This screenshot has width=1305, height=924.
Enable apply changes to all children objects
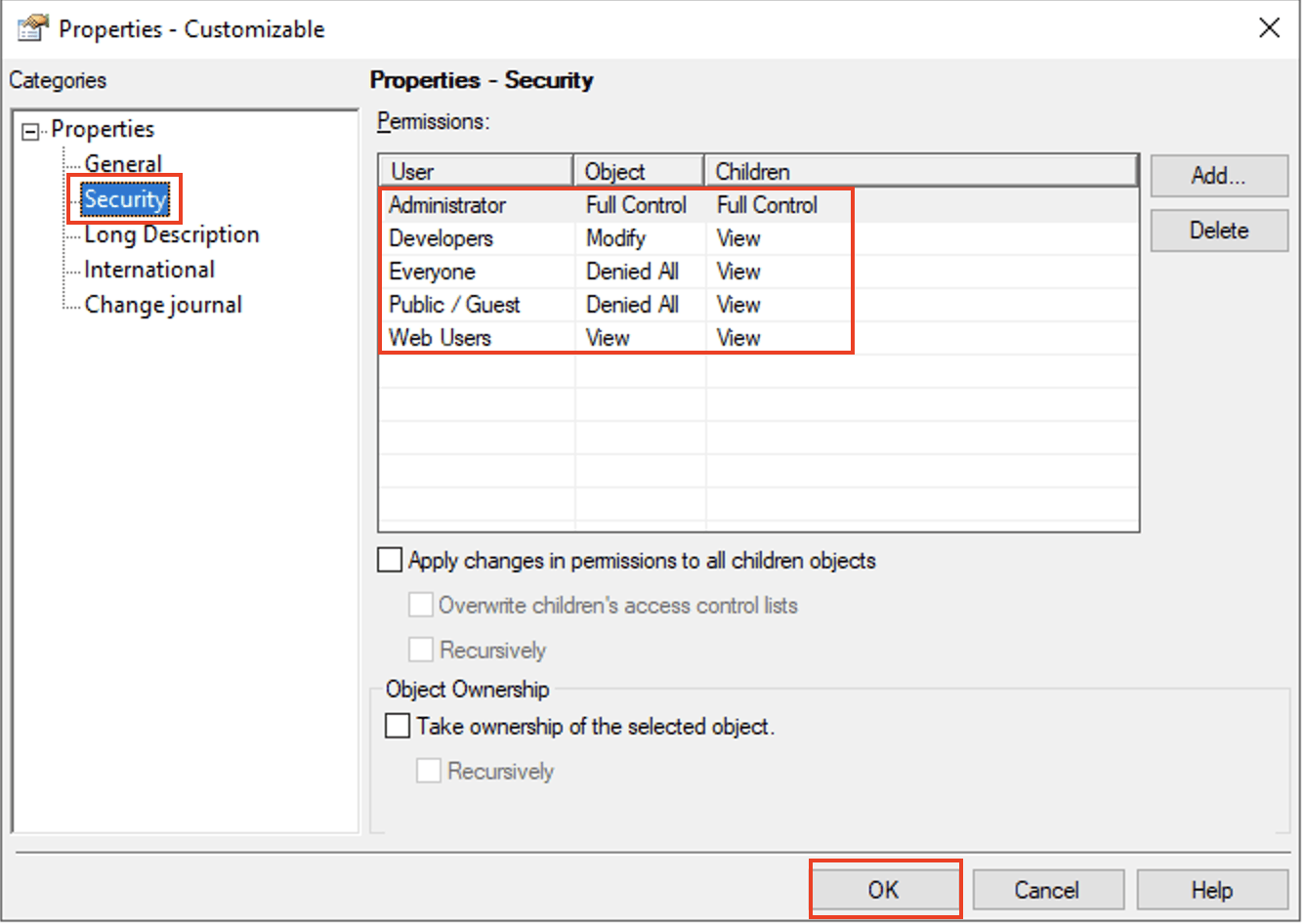[x=390, y=560]
